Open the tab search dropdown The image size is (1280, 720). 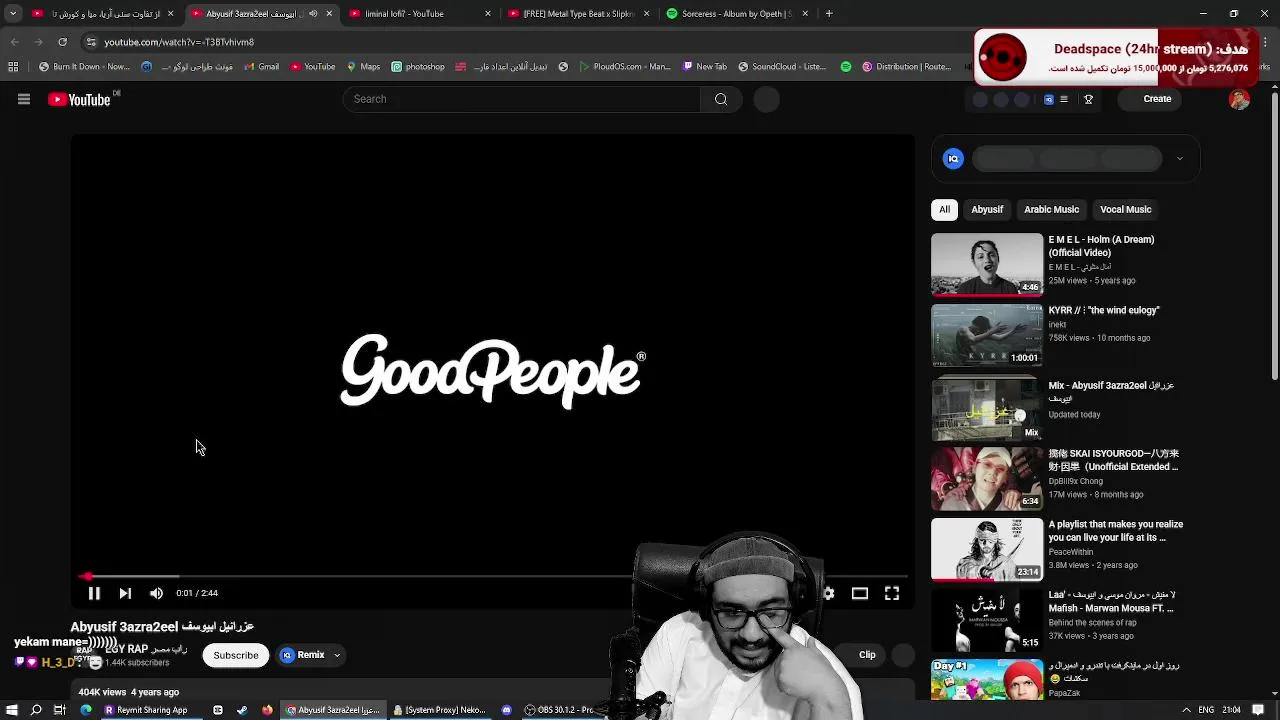pos(13,14)
